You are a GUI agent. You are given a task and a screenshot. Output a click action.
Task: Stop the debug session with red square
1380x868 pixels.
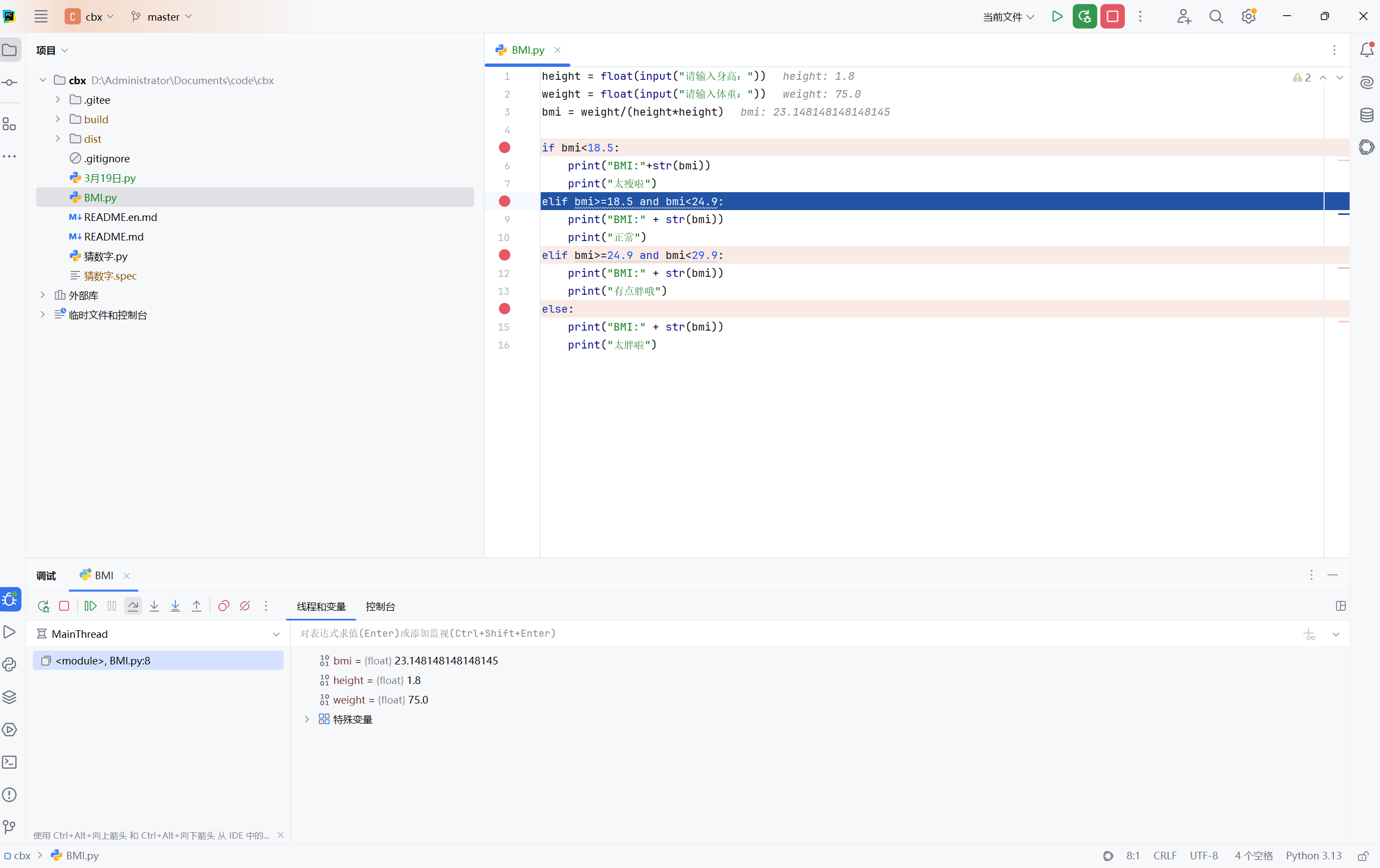[64, 606]
